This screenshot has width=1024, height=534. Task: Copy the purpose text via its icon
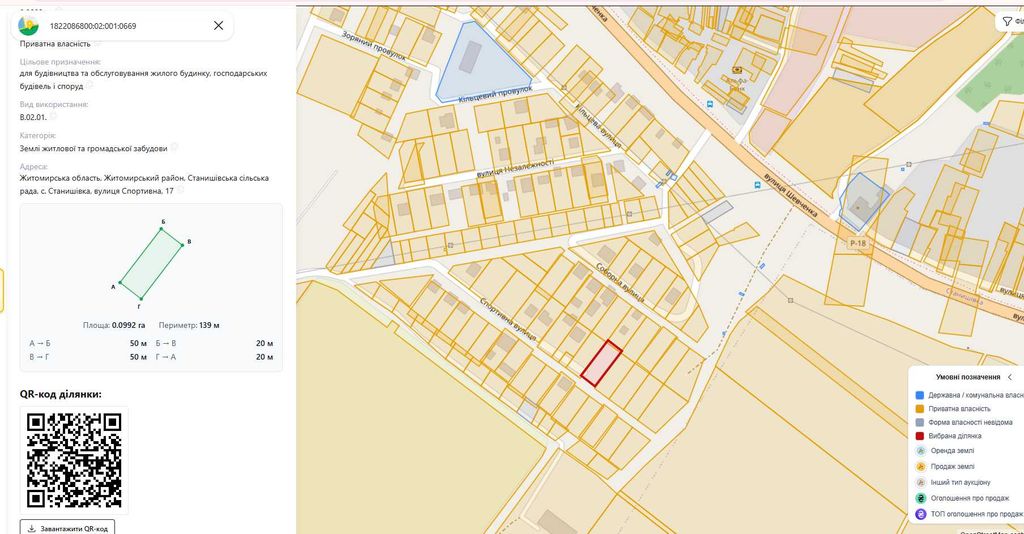pos(89,86)
